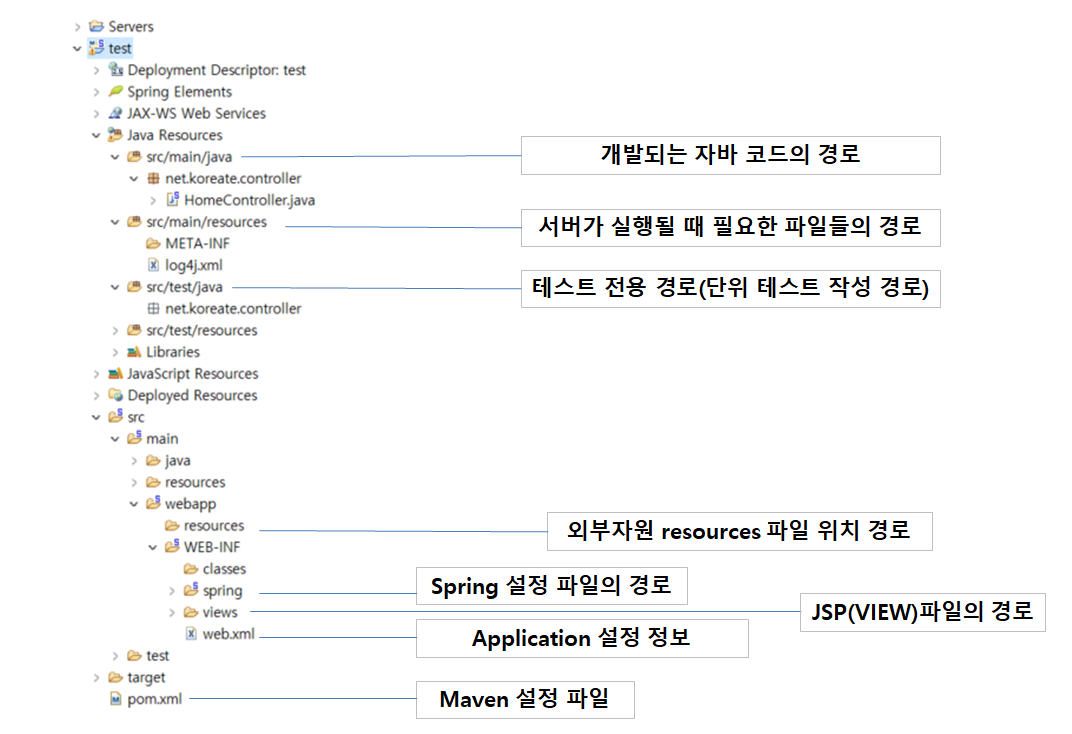Collapse the src/main/java node
Viewport: 1072px width, 734px height.
tap(115, 157)
